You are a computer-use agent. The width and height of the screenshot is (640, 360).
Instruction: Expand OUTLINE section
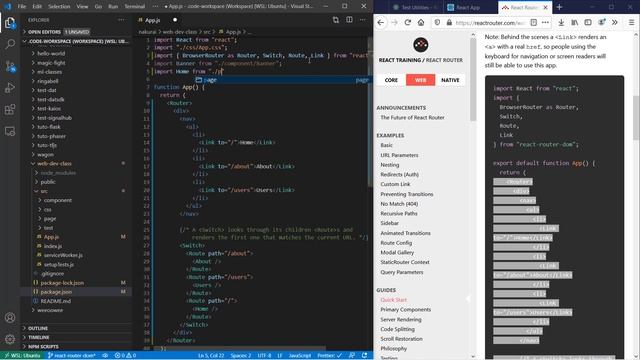tap(38, 328)
